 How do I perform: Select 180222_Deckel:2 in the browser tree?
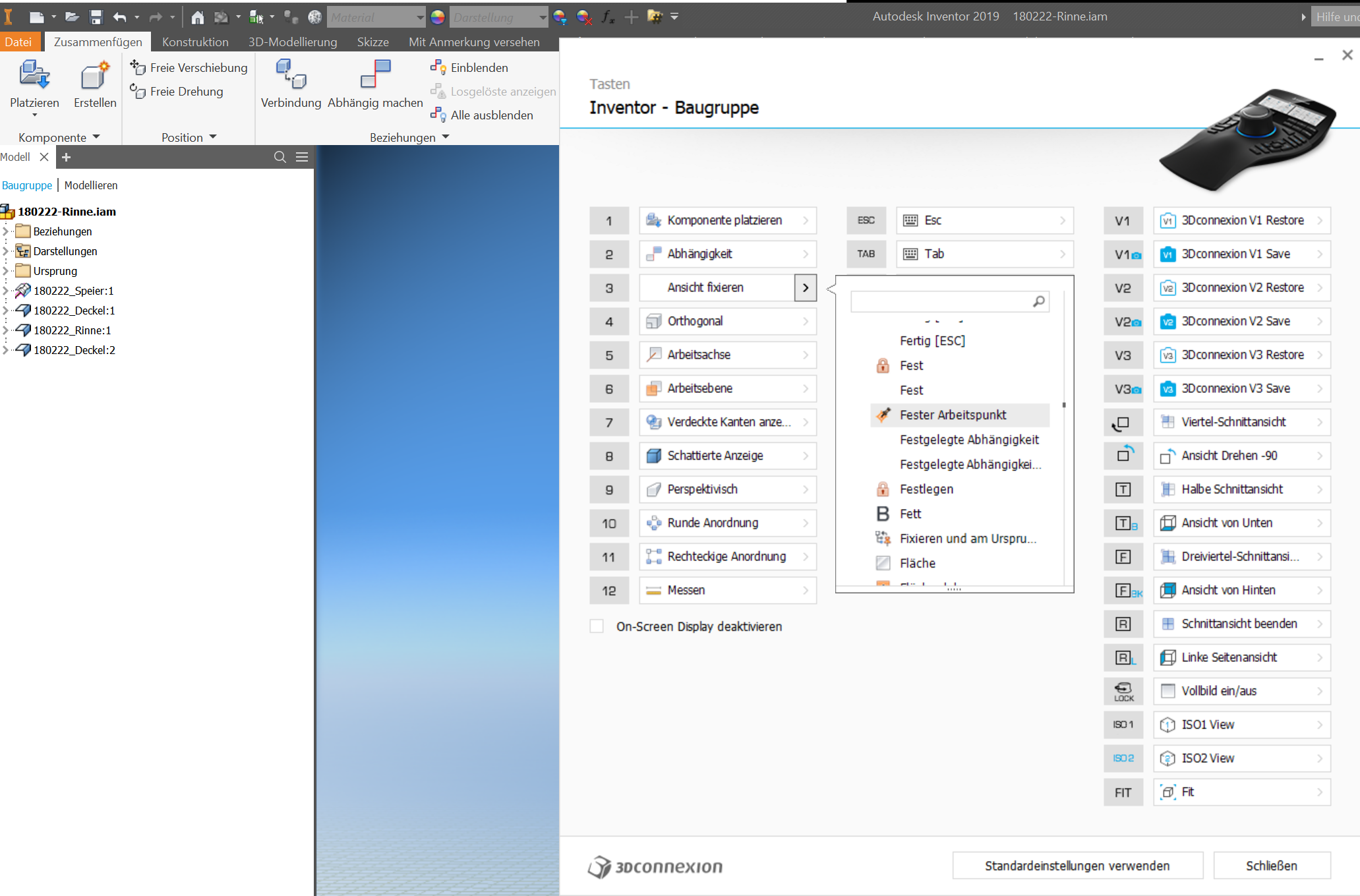[74, 350]
